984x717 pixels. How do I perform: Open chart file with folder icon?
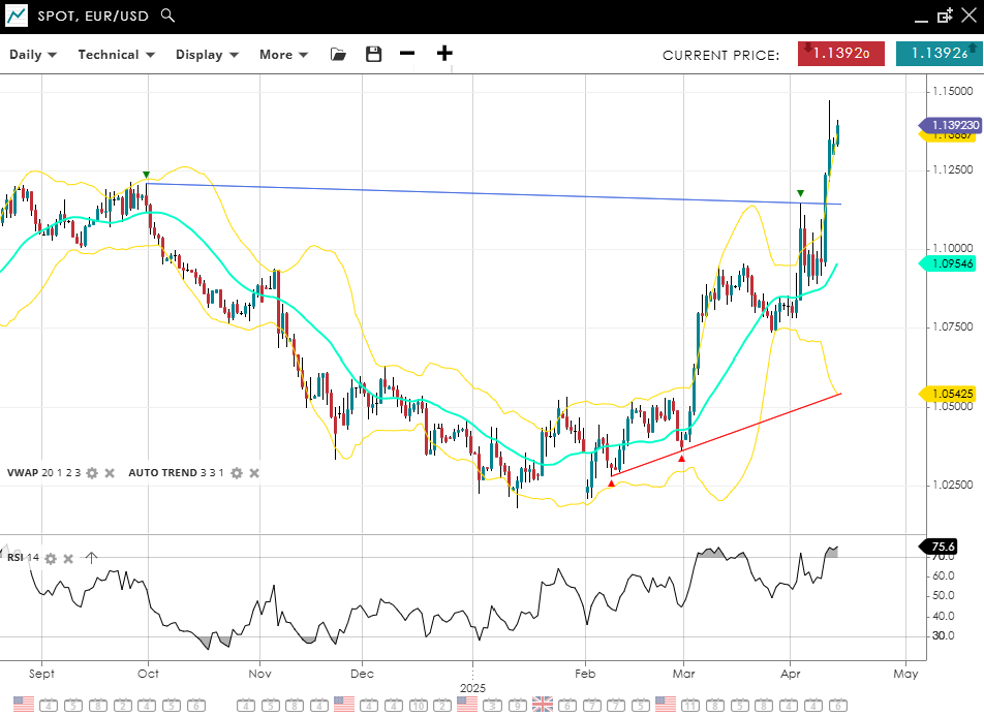[x=338, y=54]
